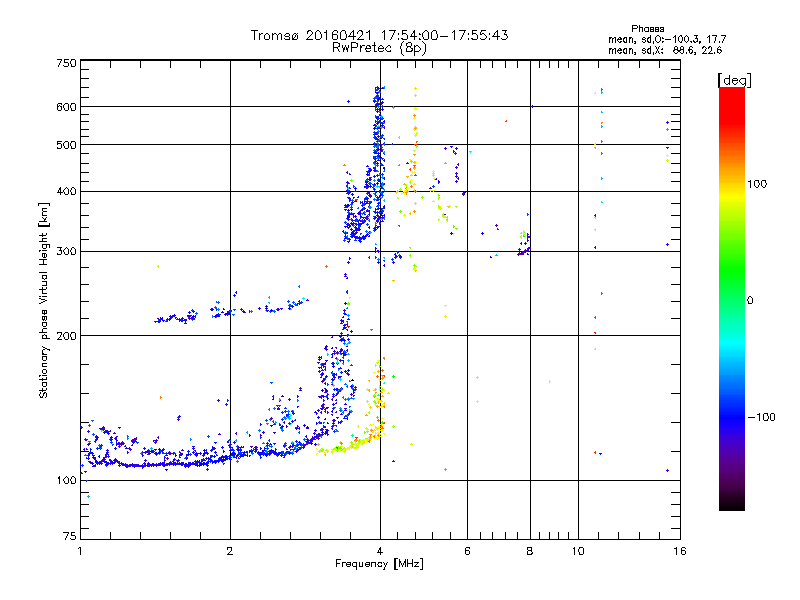Click the "[deg]" label above the color bar

(734, 80)
